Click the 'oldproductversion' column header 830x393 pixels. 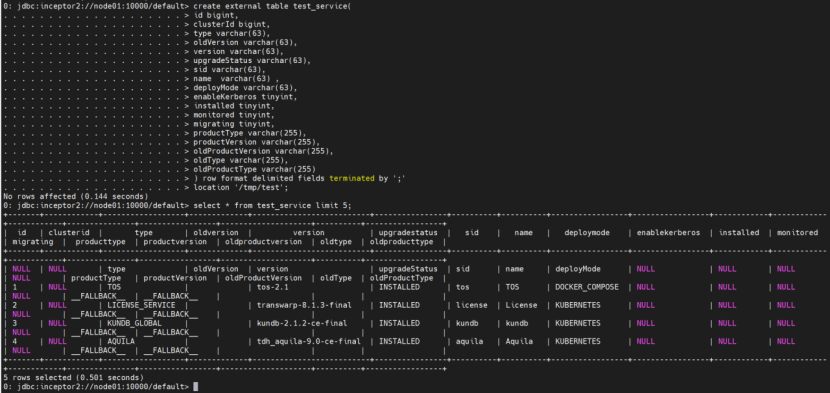coord(263,242)
